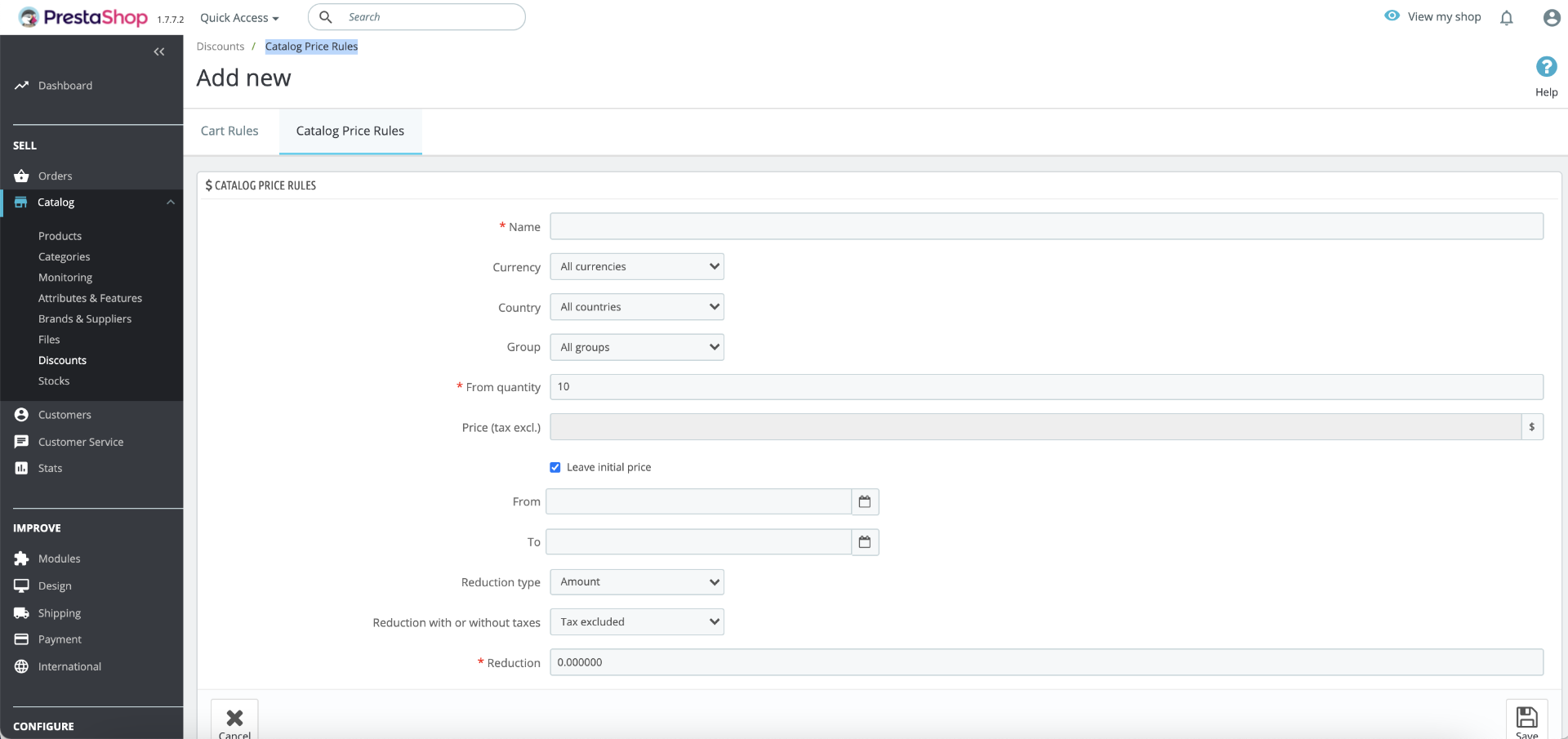Click the Modules puzzle icon in the sidebar

click(22, 559)
